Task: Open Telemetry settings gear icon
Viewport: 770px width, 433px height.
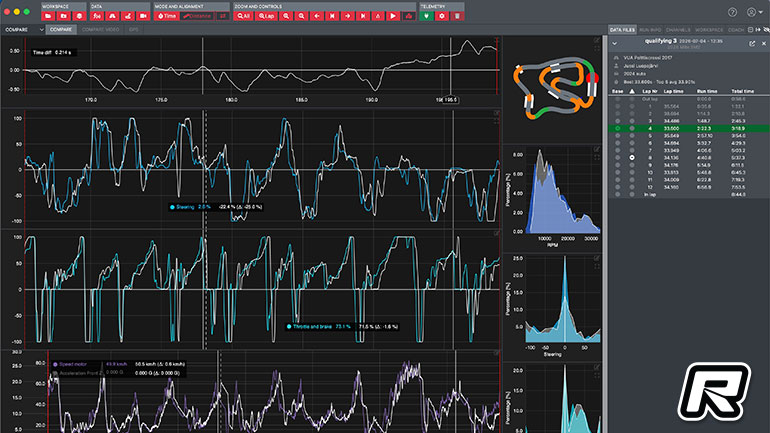Action: (442, 16)
